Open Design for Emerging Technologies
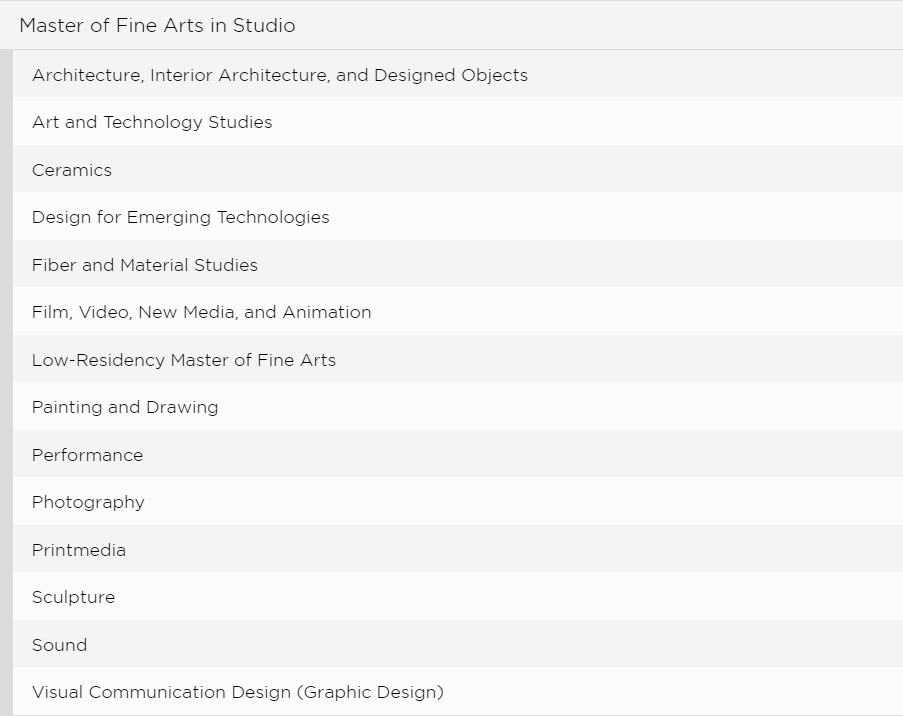 (x=181, y=217)
